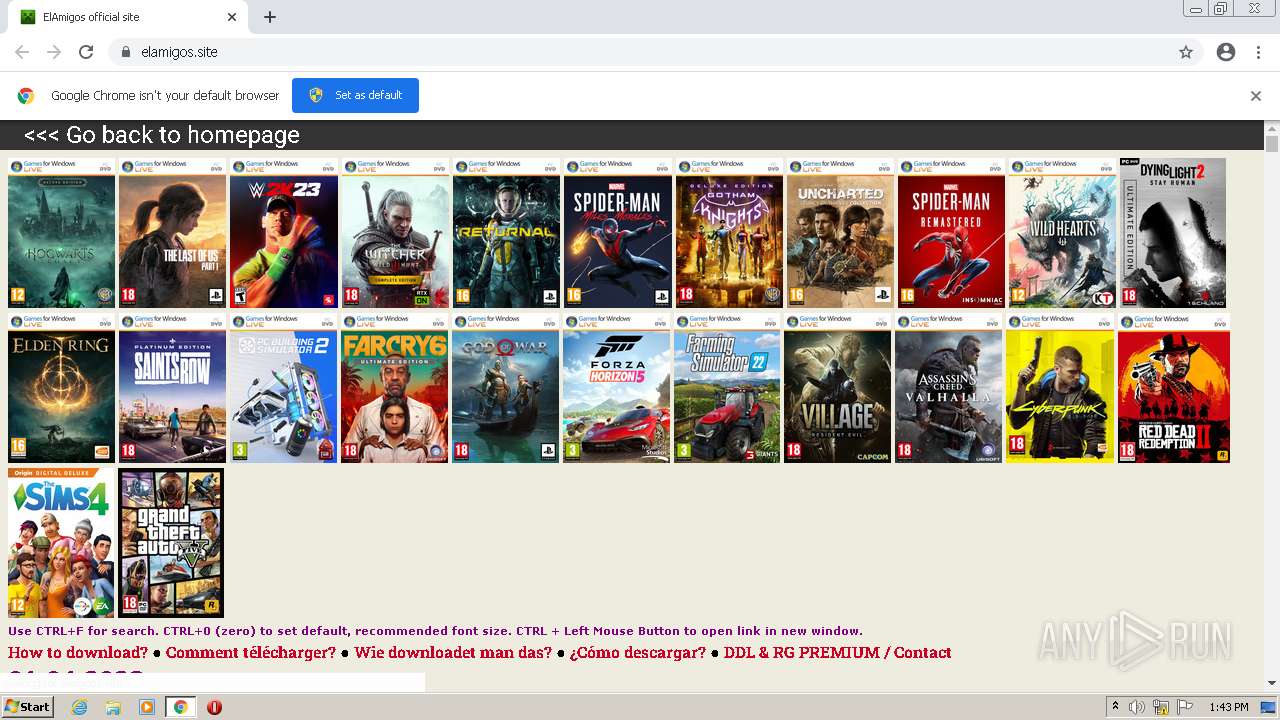Reload the page with the refresh icon

point(86,52)
